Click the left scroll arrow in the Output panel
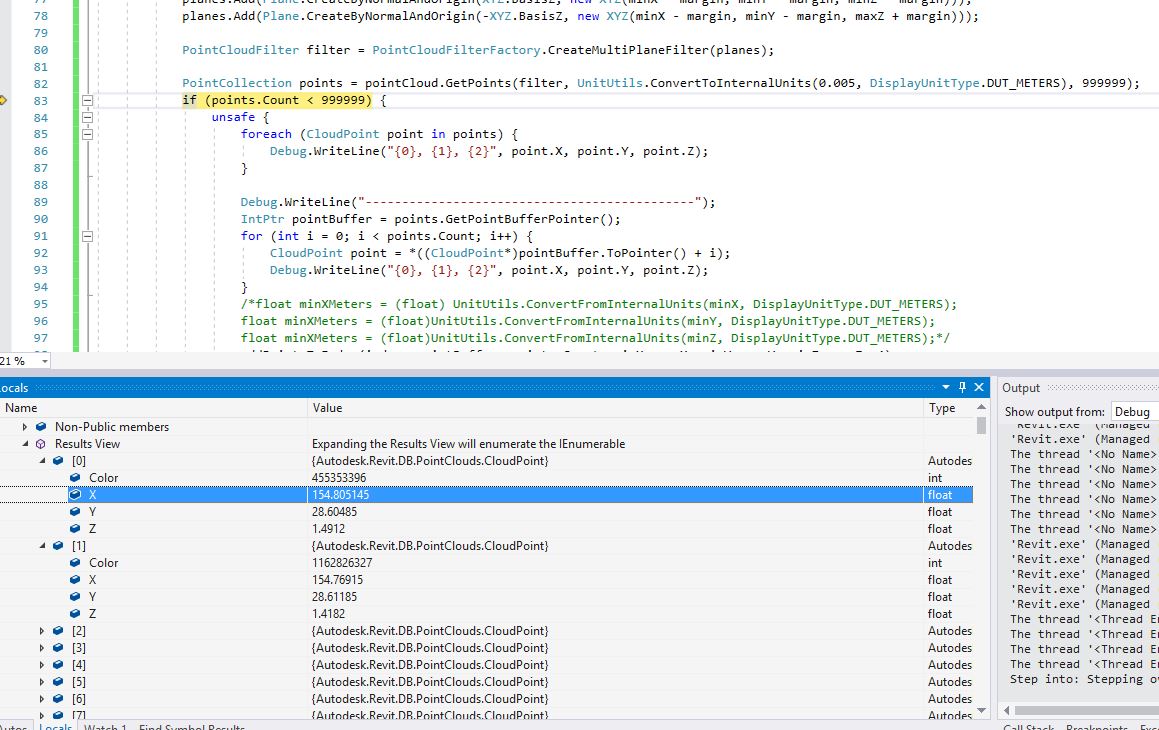This screenshot has height=730, width=1159. pos(1005,710)
